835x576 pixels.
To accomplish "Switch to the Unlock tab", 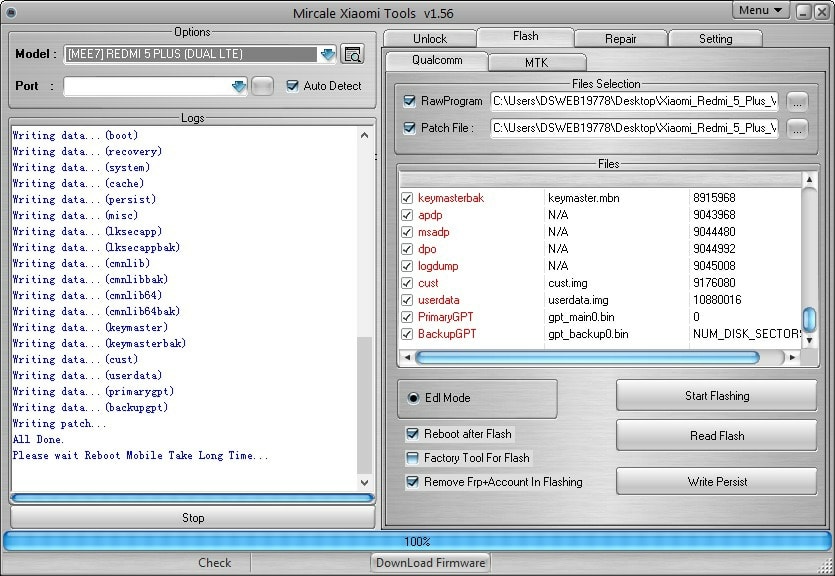I will pyautogui.click(x=430, y=39).
